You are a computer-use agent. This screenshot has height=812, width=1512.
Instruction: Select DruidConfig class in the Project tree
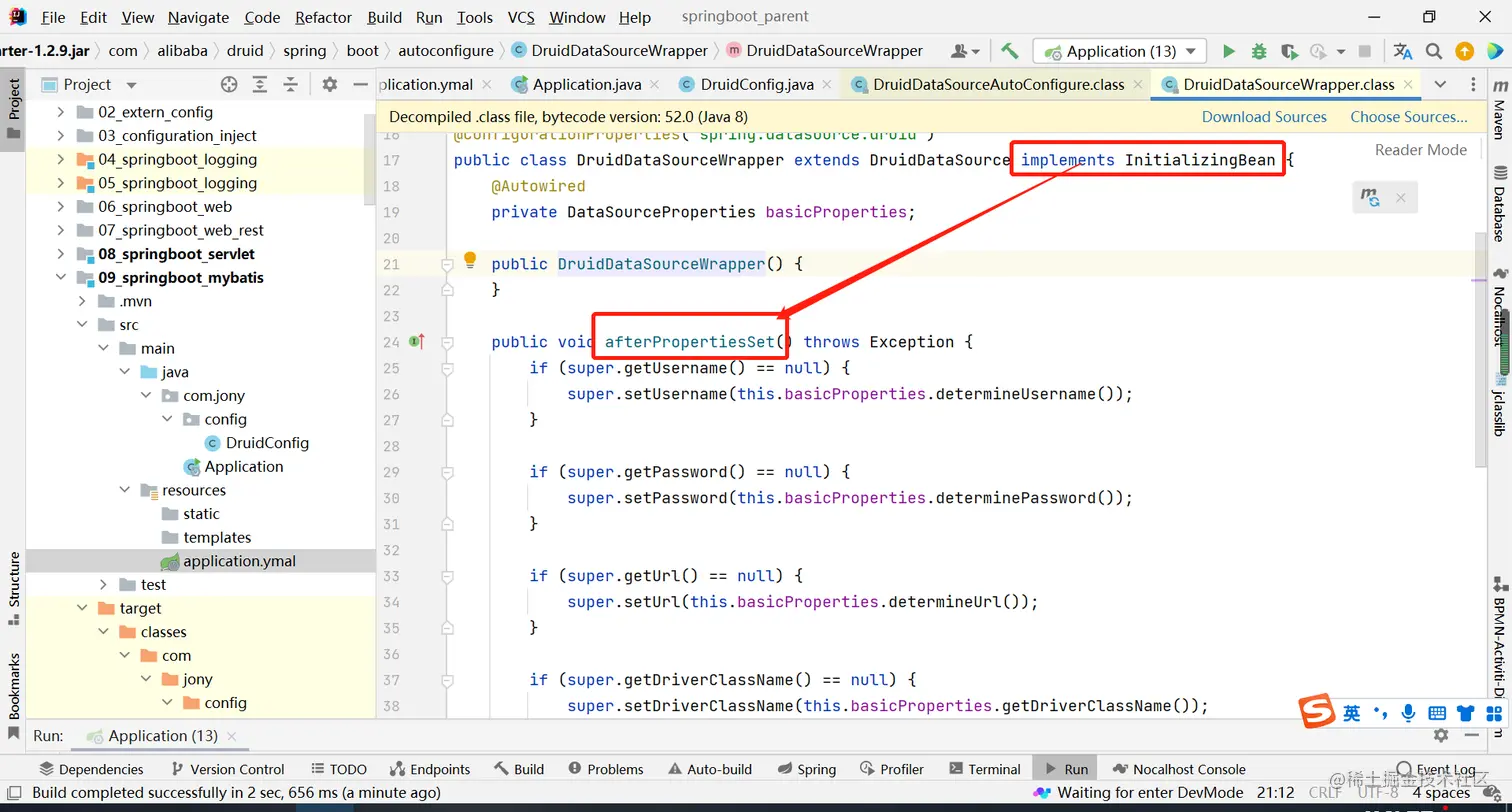tap(267, 443)
